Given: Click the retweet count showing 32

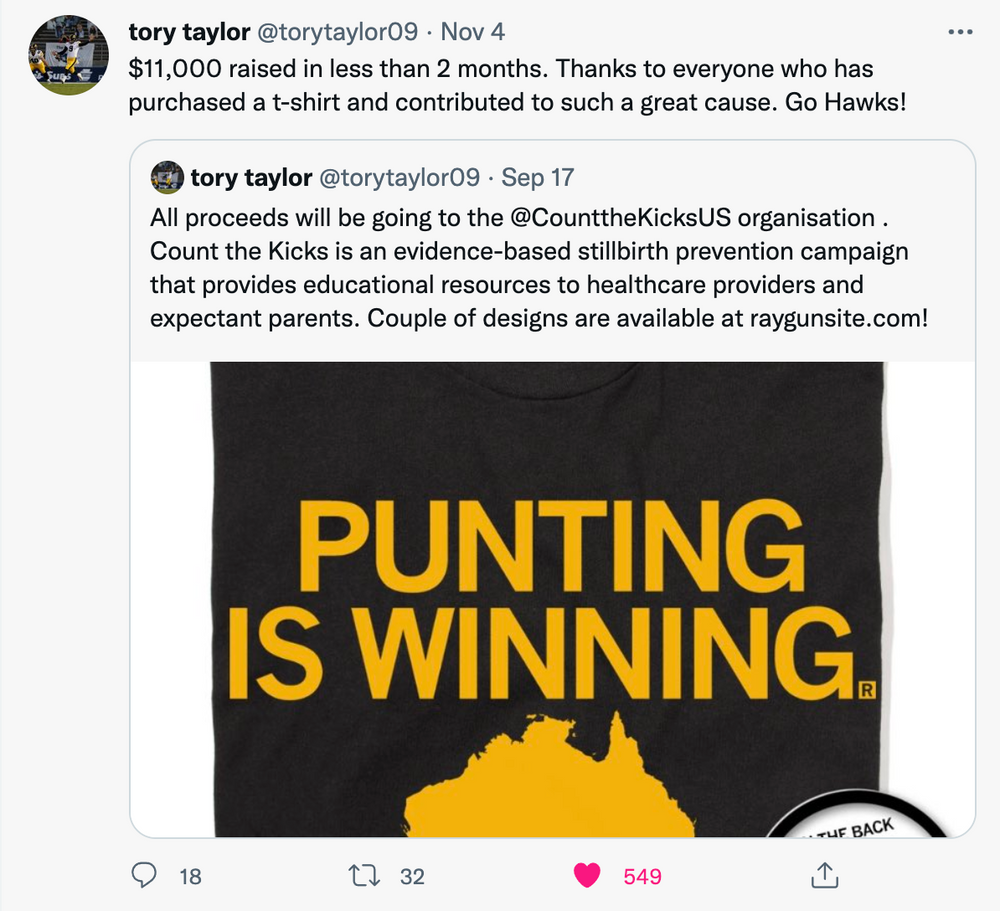Looking at the screenshot, I should coord(412,876).
